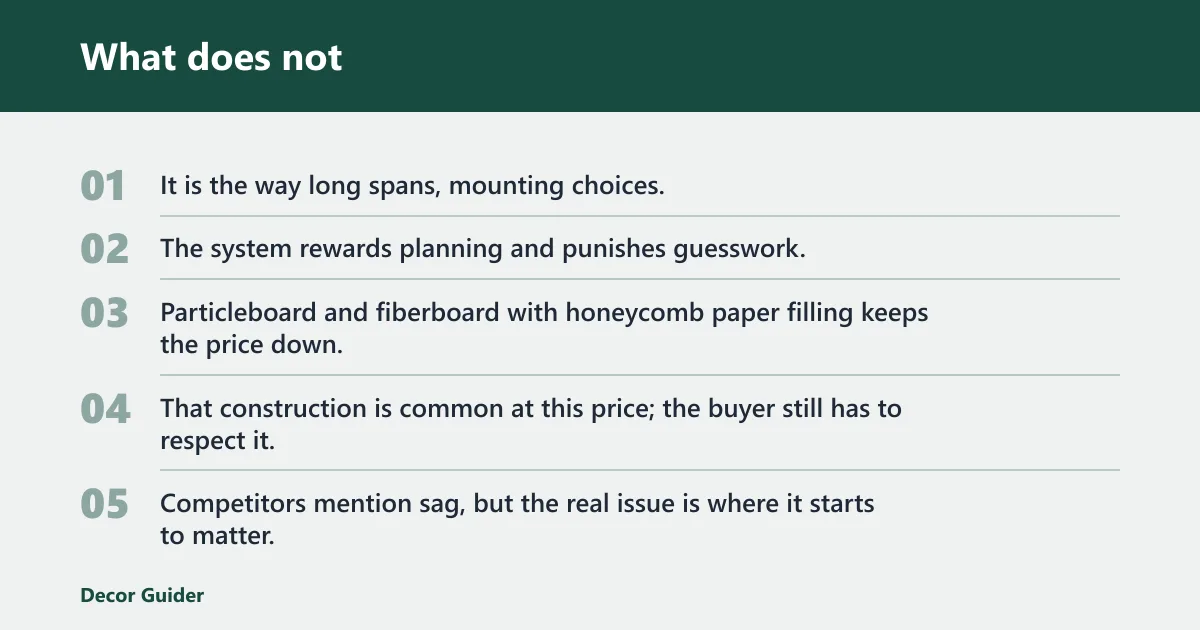Select the number 03 marker

coord(104,313)
